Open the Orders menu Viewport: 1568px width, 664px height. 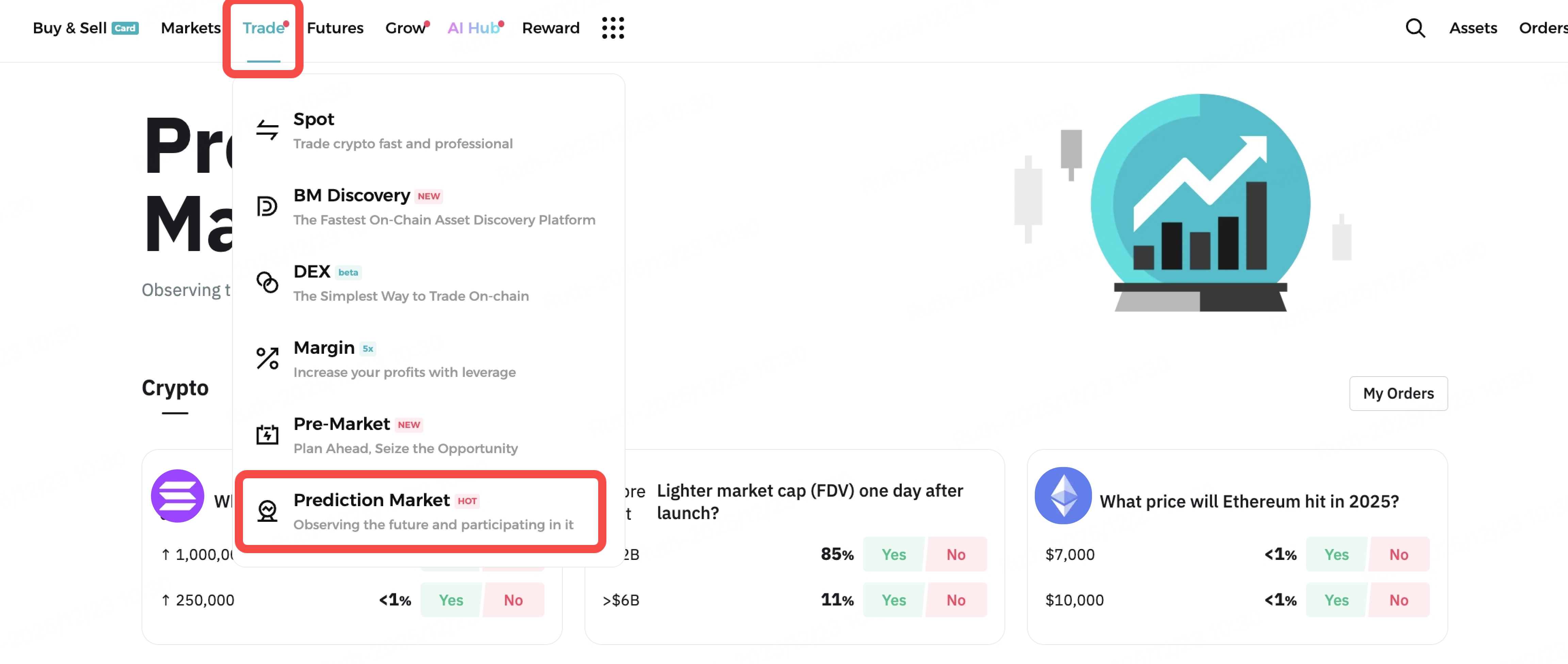coord(1543,28)
